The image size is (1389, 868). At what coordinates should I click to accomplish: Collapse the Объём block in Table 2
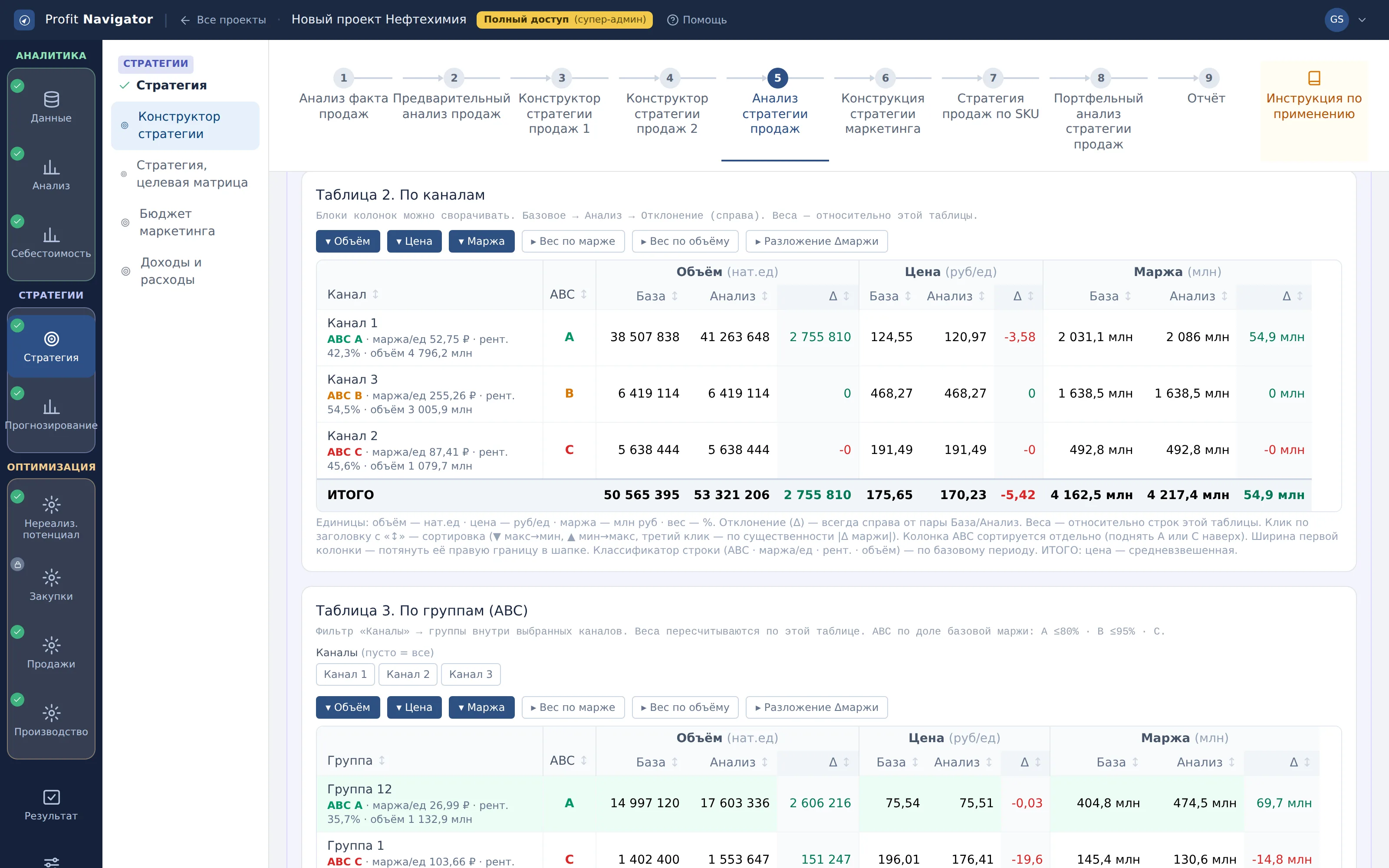tap(347, 242)
